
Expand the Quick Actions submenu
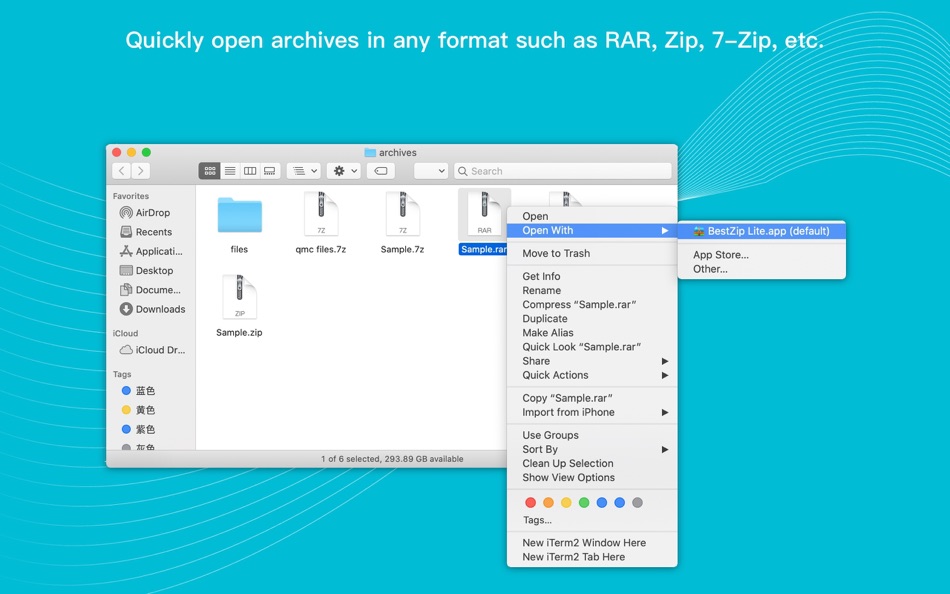coord(592,375)
